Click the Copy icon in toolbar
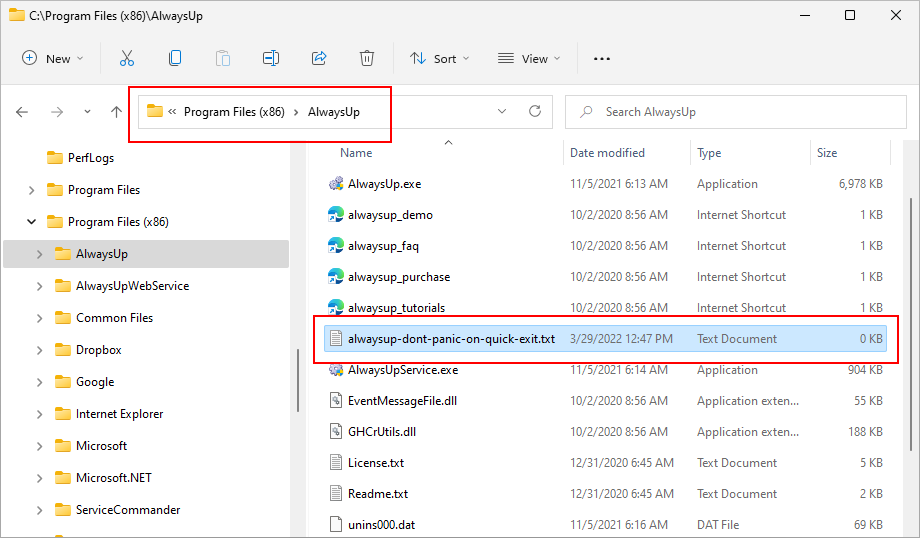This screenshot has width=920, height=538. 175,58
